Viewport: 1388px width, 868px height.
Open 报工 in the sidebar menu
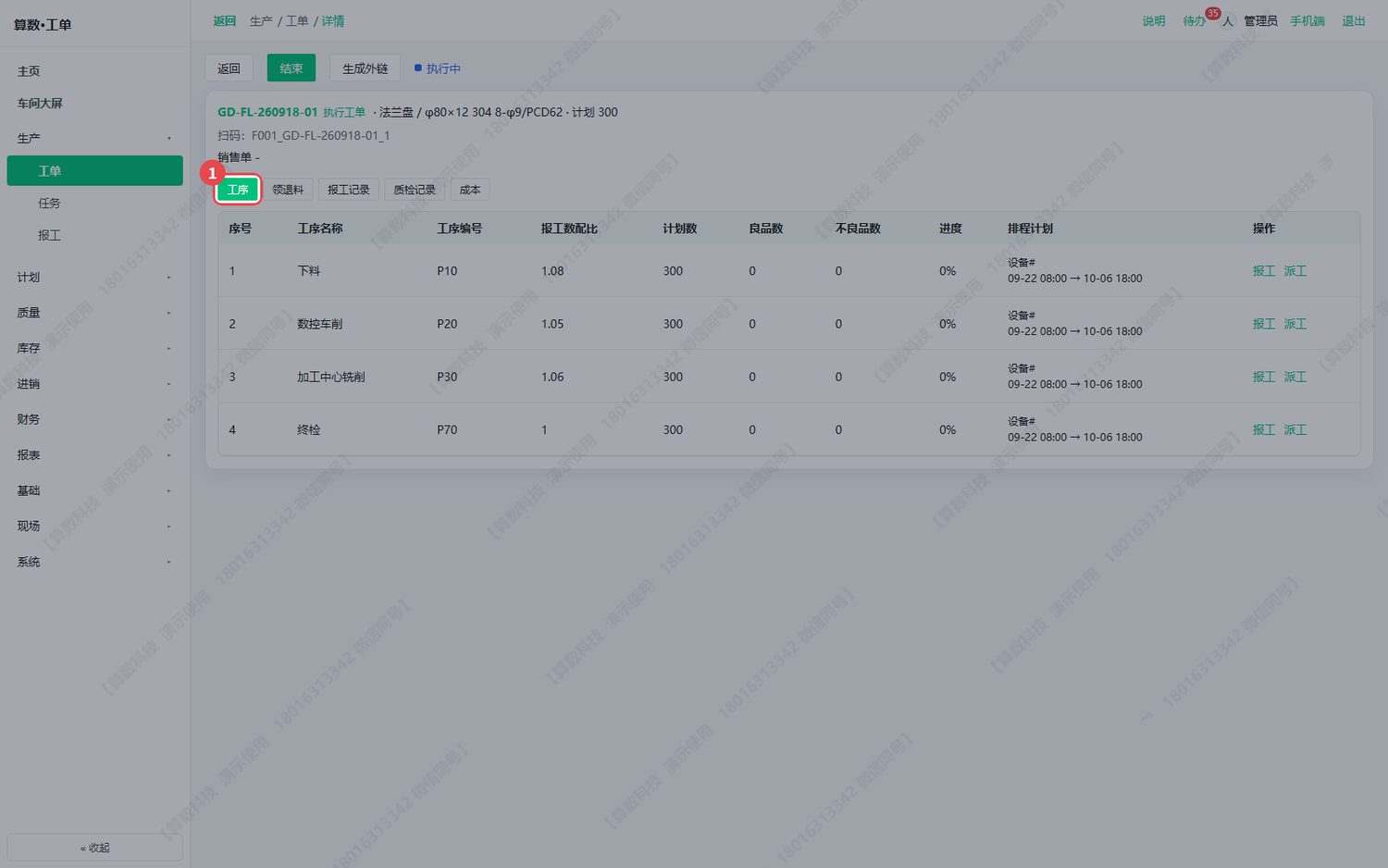coord(94,236)
